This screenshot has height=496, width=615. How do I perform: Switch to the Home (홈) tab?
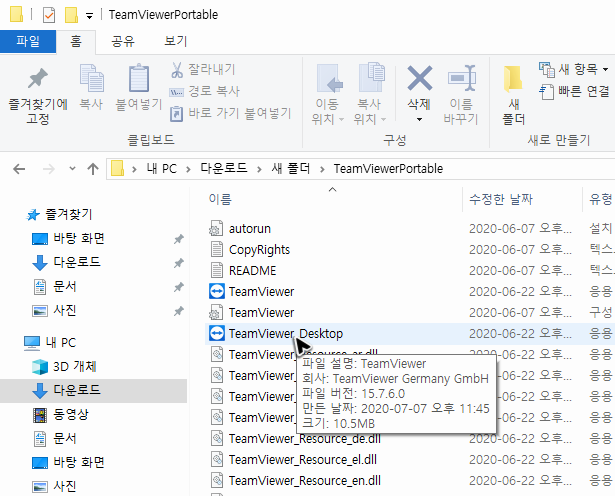point(76,42)
